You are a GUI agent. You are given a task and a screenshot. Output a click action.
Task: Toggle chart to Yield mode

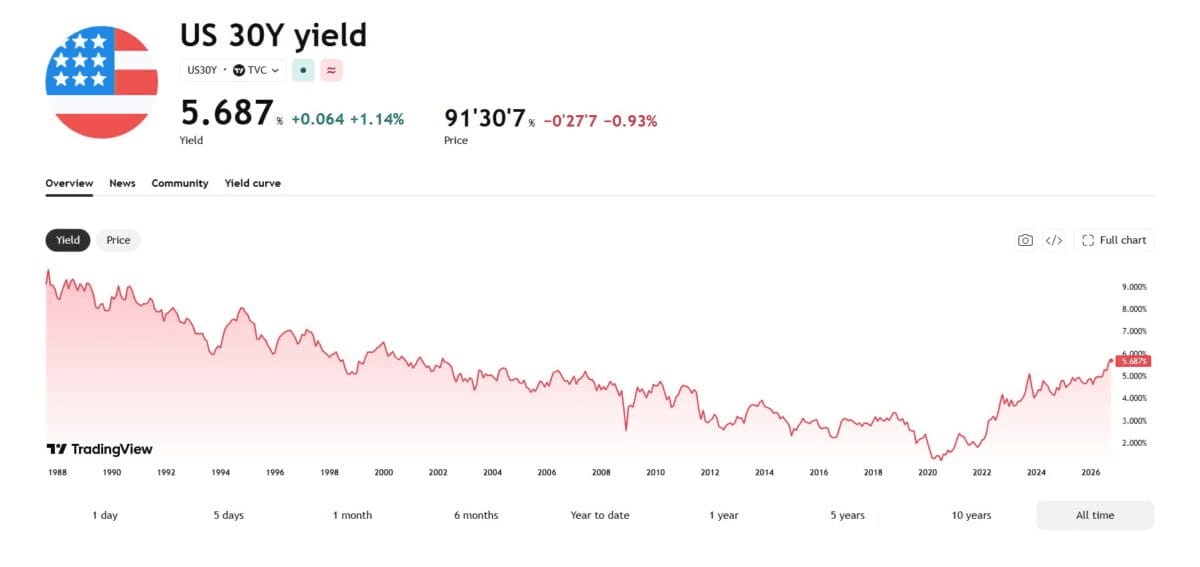point(68,240)
